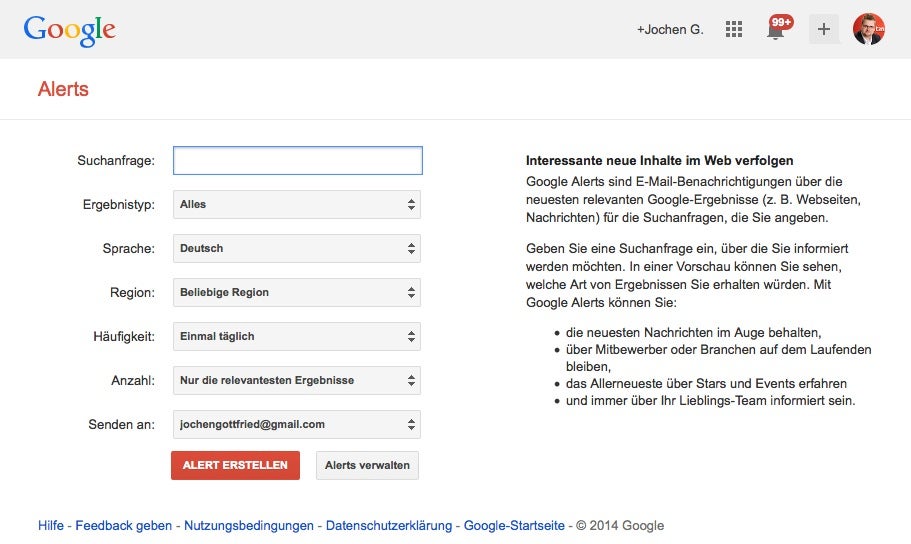Click the '© 2014 Google' footer text
Screen dimensions: 911x544
[620, 525]
